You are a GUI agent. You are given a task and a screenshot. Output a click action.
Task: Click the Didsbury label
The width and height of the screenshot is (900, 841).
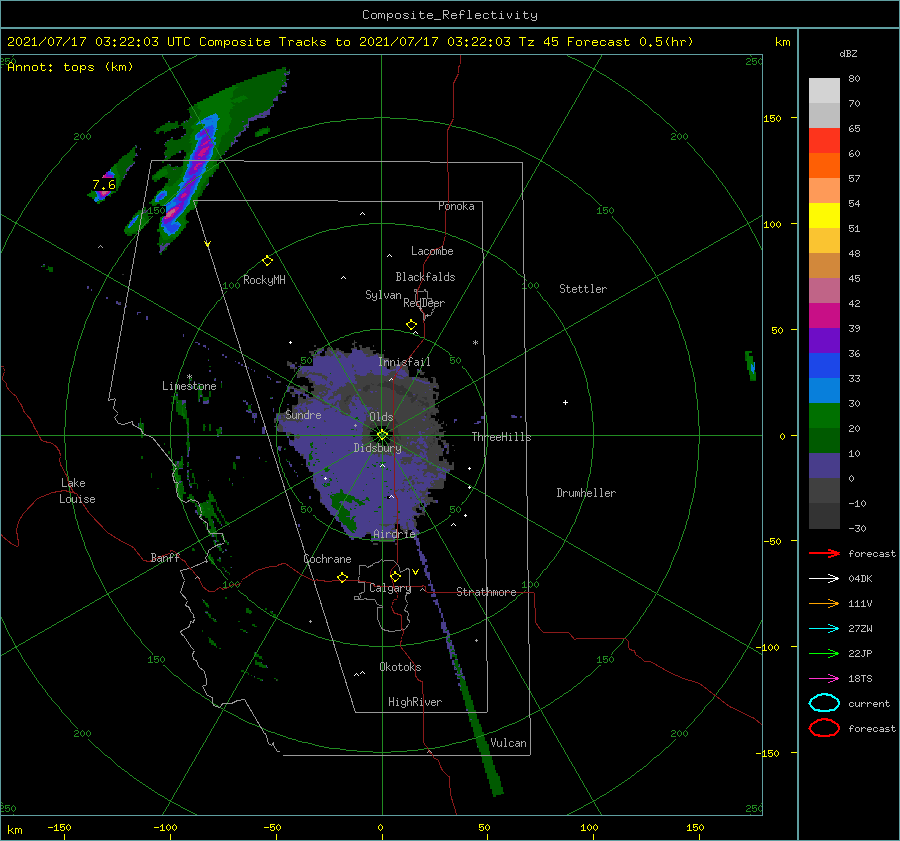[377, 448]
